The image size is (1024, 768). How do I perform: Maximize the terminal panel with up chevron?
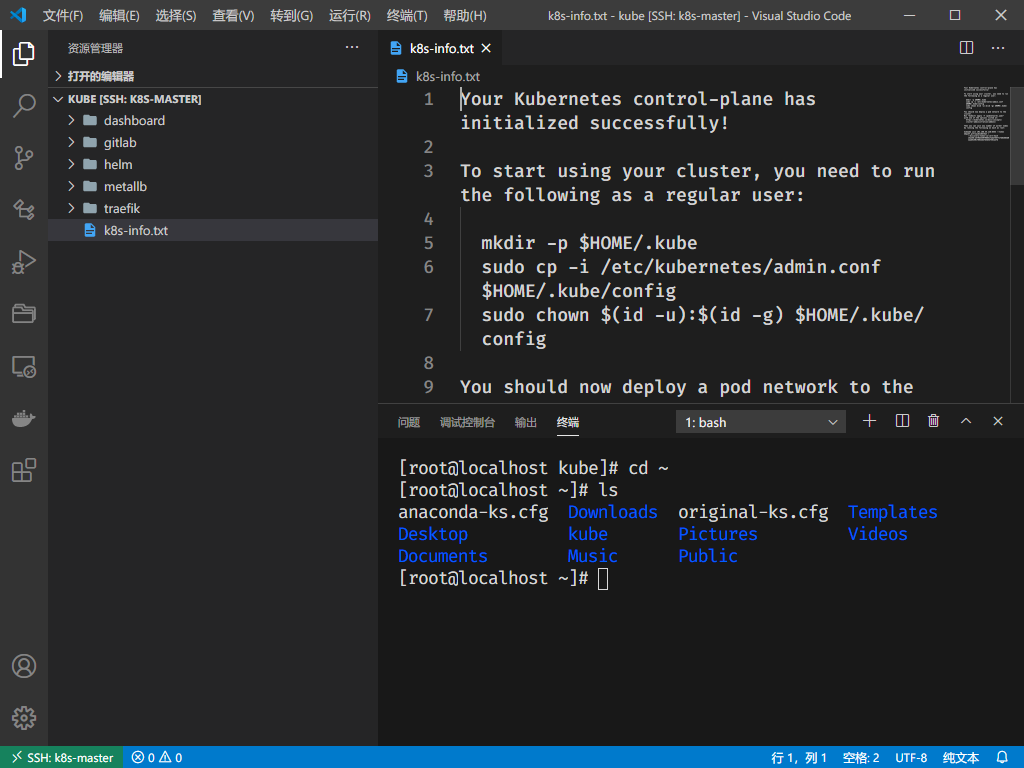[966, 421]
